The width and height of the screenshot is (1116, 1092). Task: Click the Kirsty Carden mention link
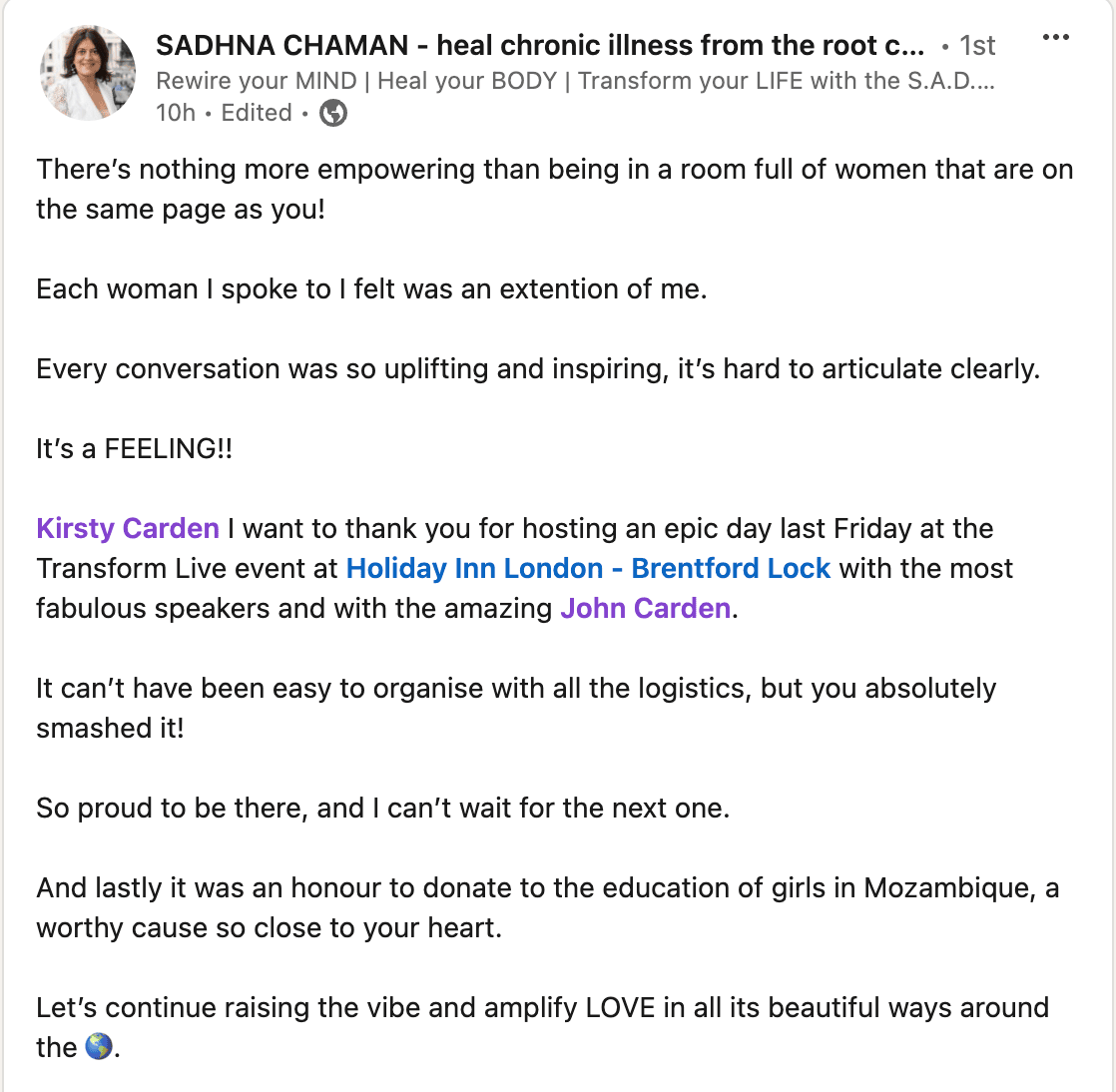[128, 528]
